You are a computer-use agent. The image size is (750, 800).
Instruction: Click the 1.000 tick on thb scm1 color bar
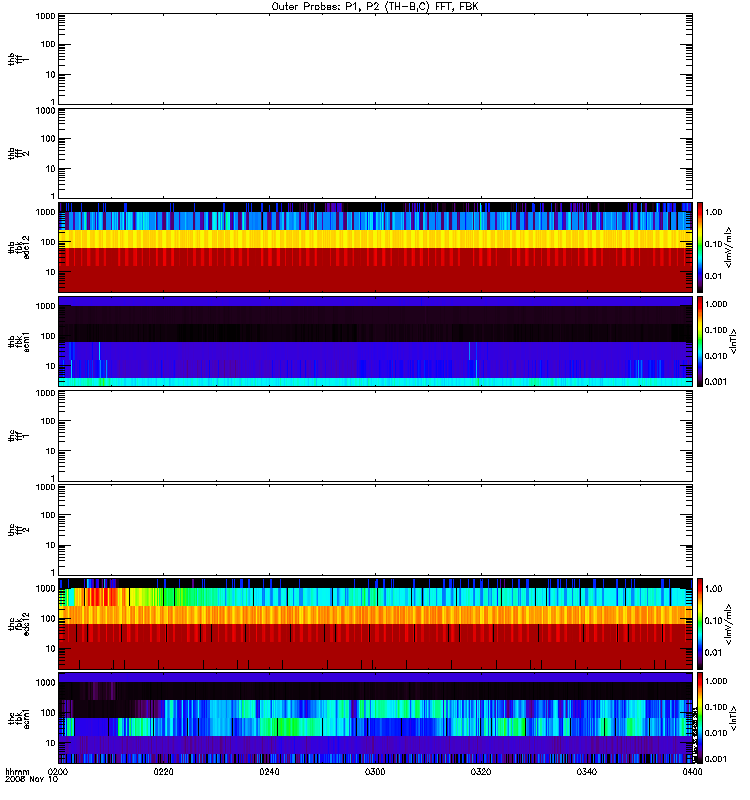coord(716,304)
